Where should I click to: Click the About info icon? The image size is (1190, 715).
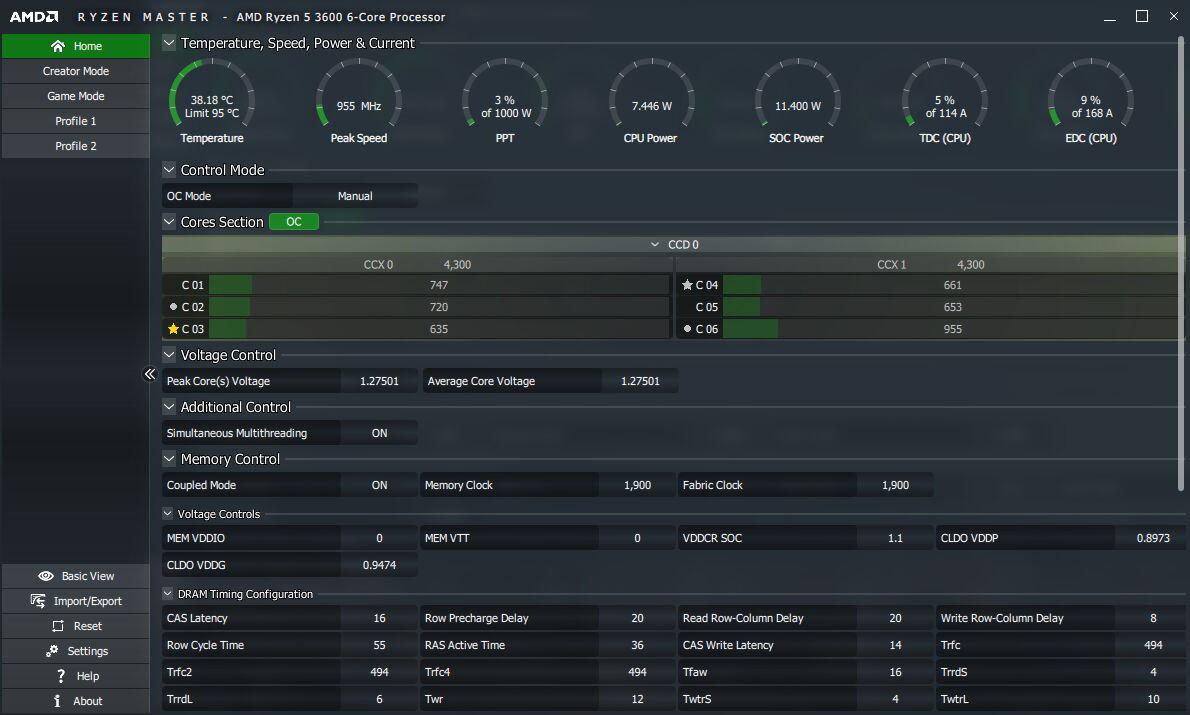[x=57, y=701]
